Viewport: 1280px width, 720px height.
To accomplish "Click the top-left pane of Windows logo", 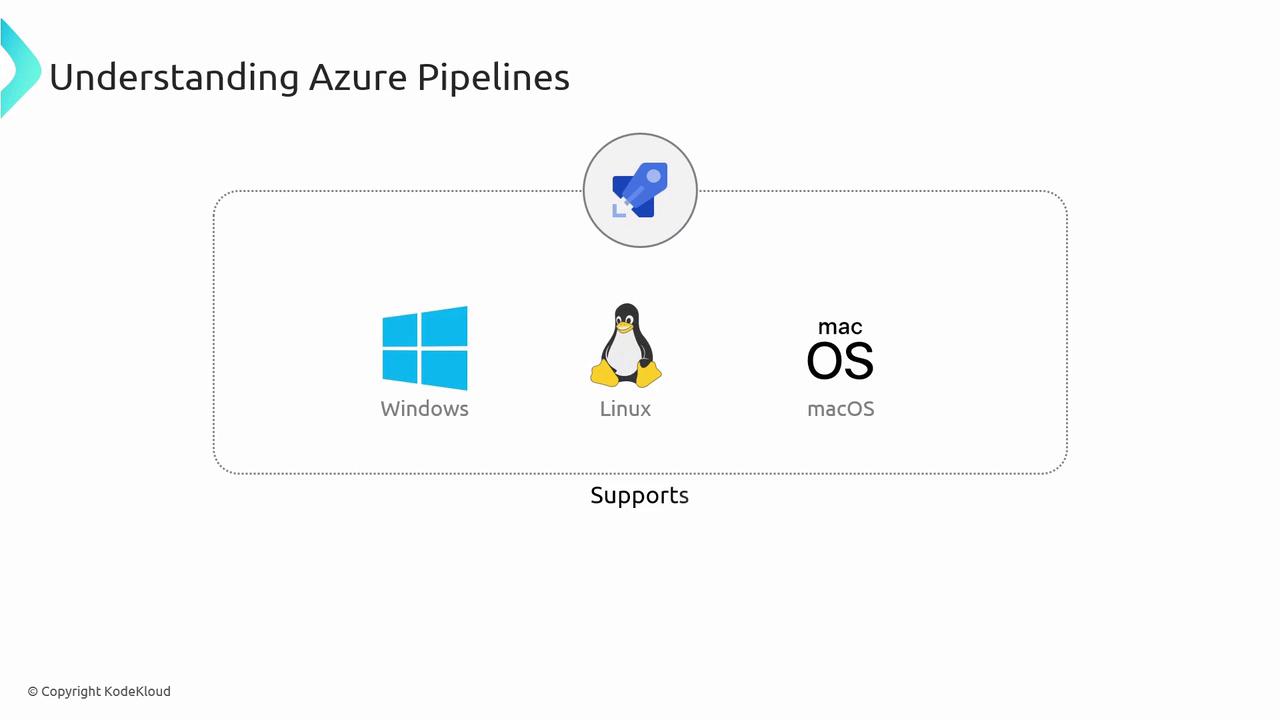I will [400, 329].
